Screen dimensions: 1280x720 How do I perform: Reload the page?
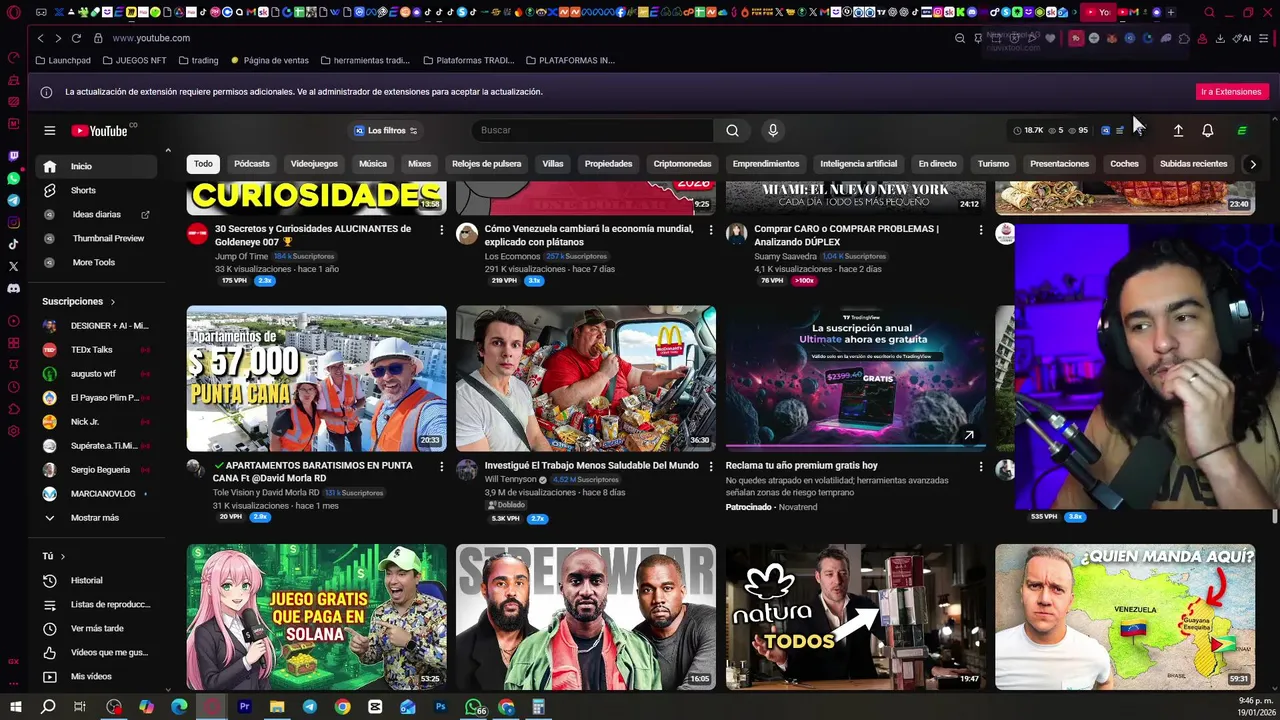(76, 38)
